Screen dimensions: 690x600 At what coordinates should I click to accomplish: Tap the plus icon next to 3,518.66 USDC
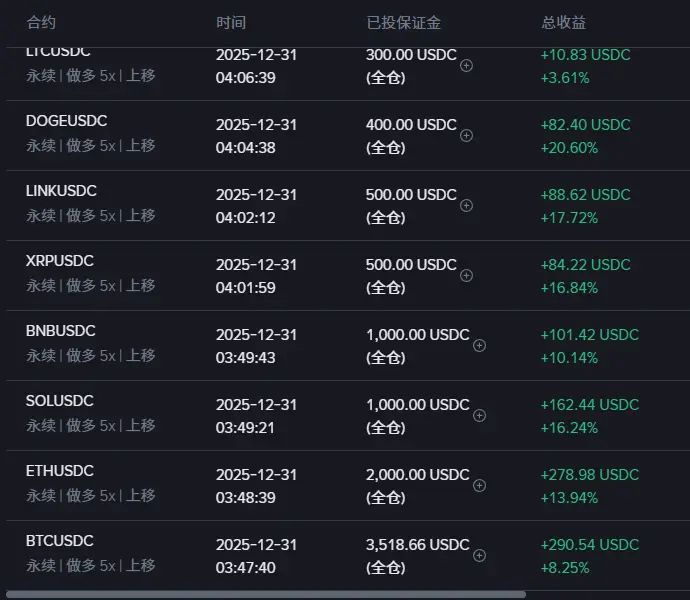coord(479,555)
